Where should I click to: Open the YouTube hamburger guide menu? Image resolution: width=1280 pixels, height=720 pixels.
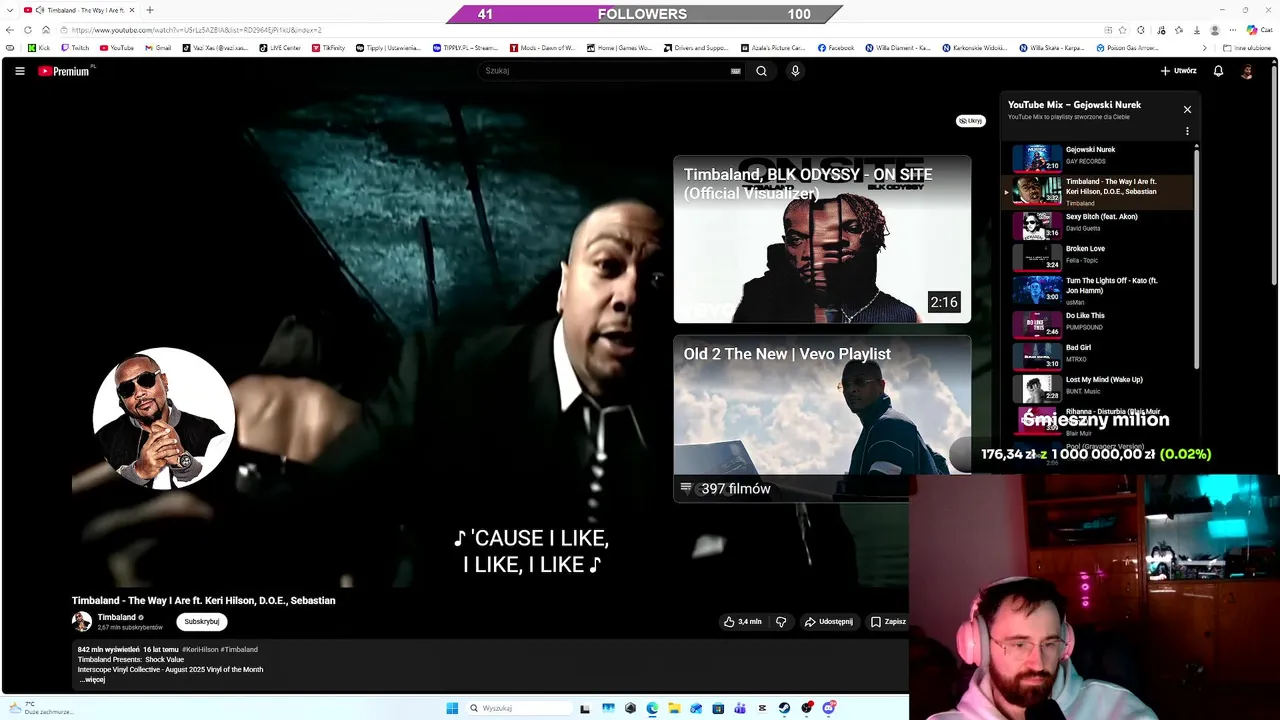point(19,71)
